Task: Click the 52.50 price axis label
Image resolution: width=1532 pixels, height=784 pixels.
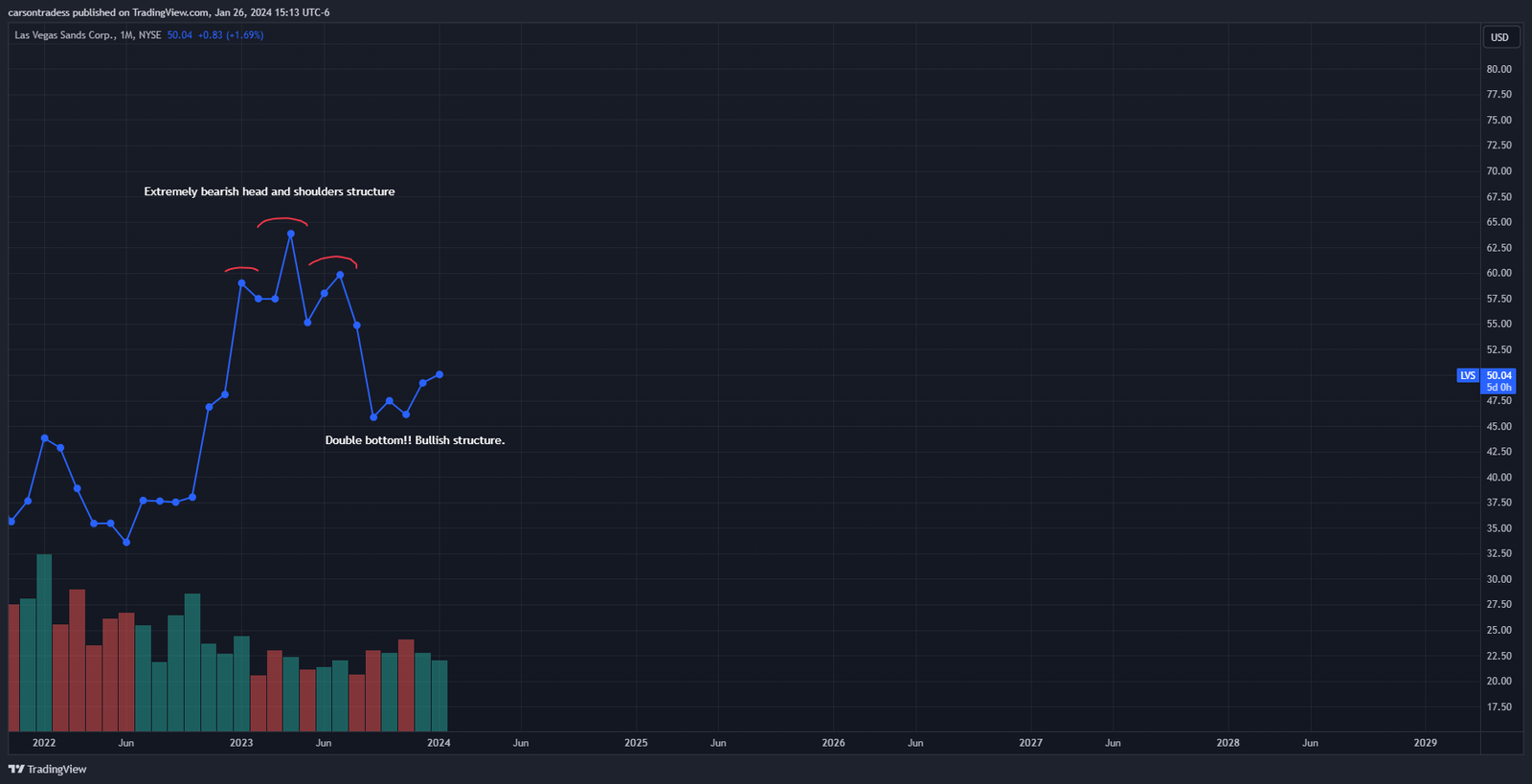Action: tap(1498, 350)
